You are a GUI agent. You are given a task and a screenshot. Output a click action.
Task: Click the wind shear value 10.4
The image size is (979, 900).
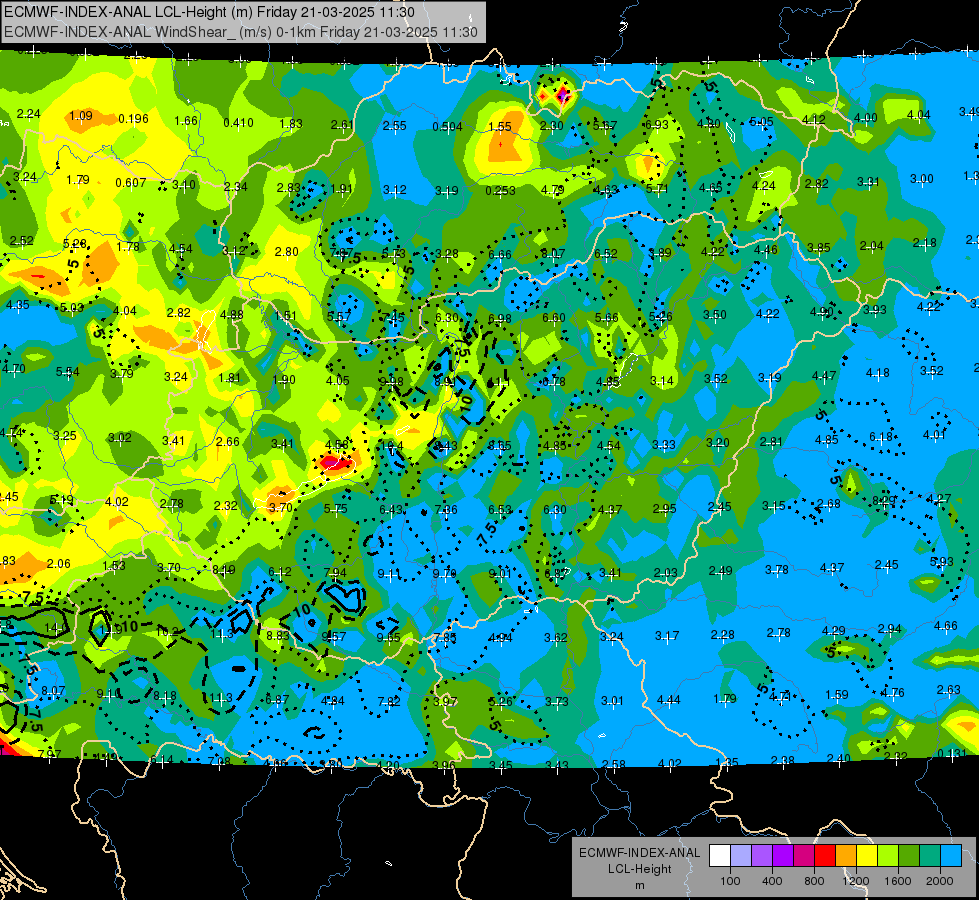click(393, 446)
